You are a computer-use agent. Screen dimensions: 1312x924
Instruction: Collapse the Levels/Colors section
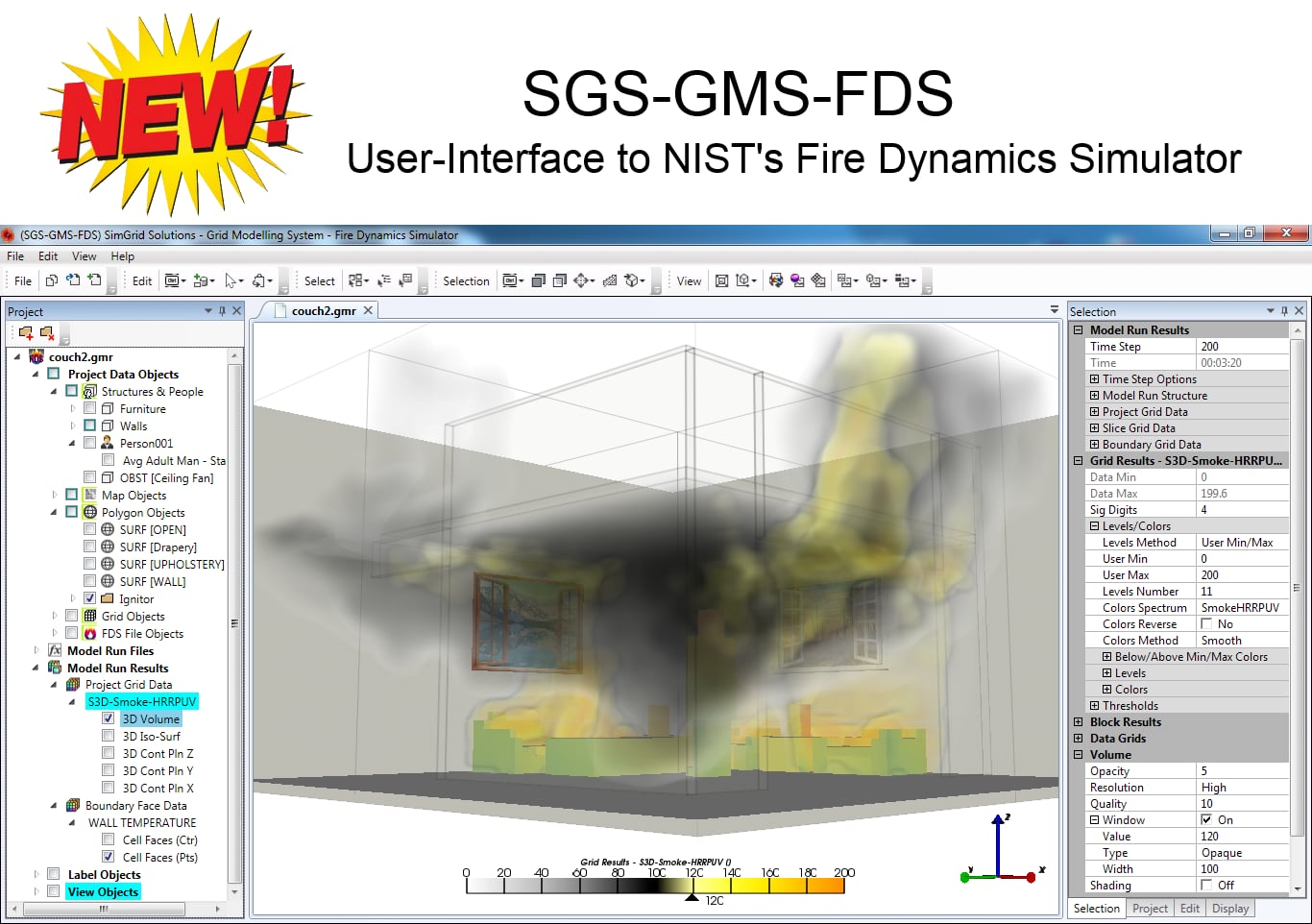pyautogui.click(x=1094, y=525)
